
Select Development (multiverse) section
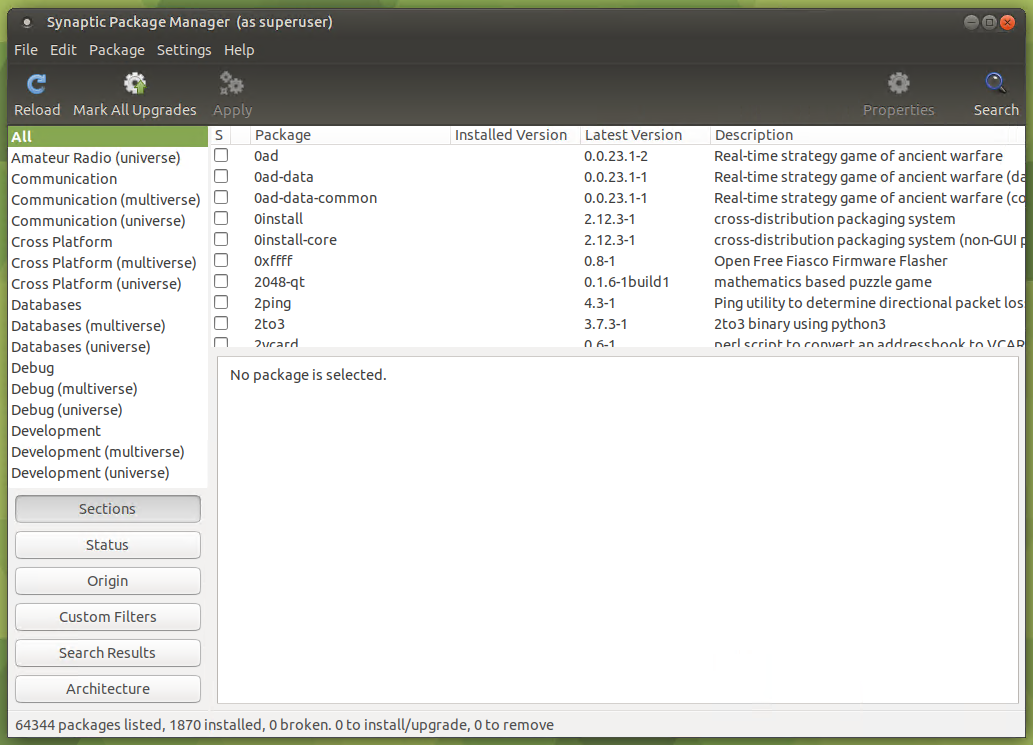click(x=108, y=452)
